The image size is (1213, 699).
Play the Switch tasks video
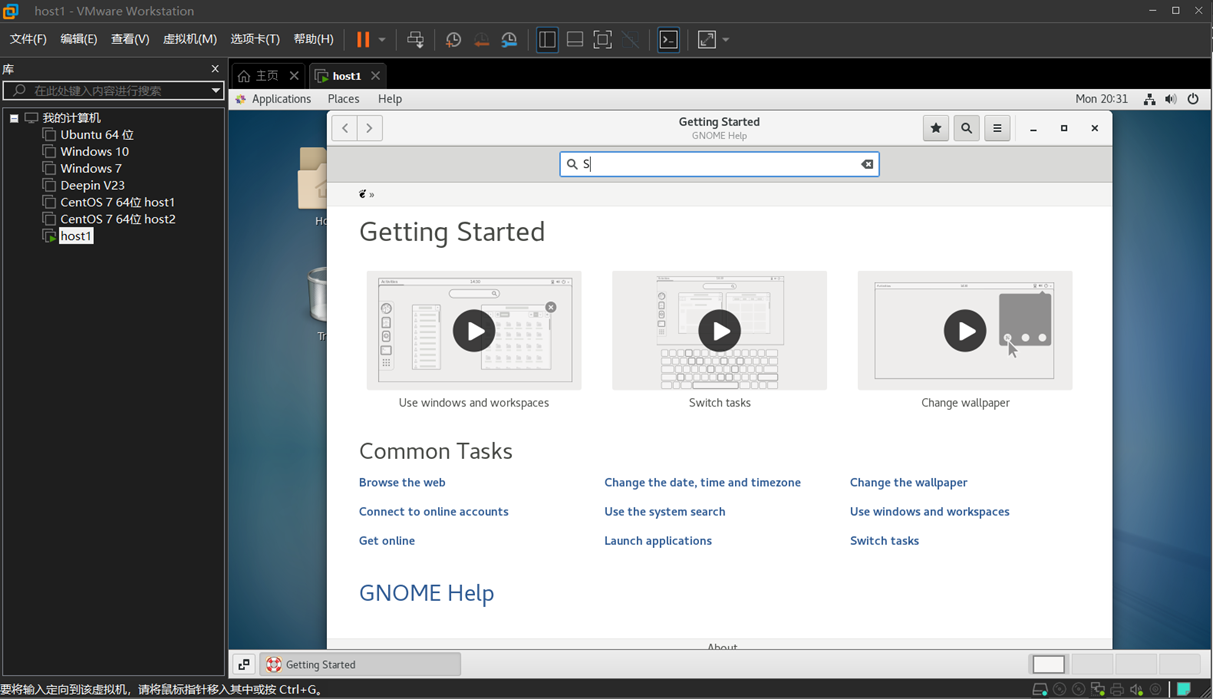click(x=719, y=330)
